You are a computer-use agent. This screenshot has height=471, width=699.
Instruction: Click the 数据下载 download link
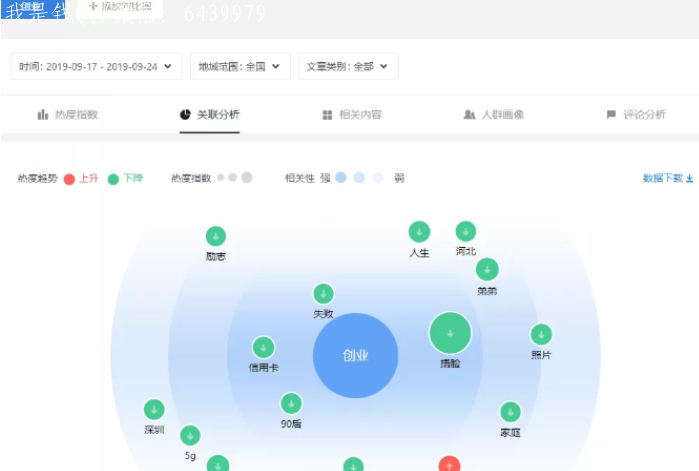(x=668, y=178)
